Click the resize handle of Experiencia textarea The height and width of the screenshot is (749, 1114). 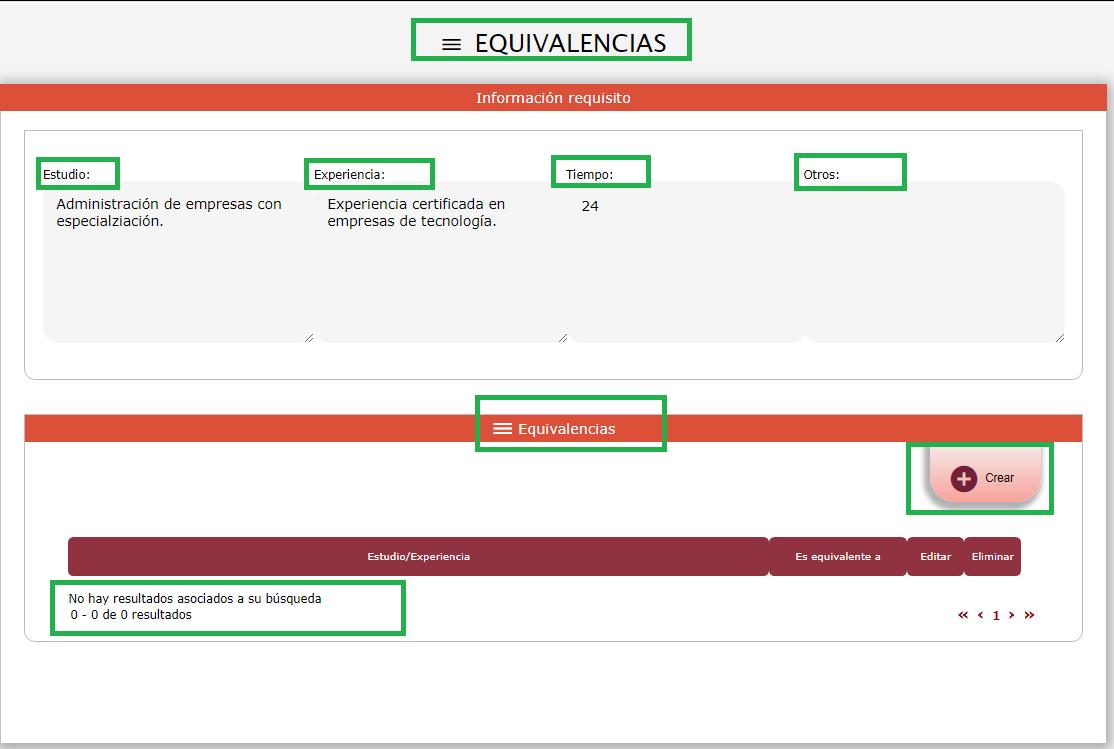point(563,338)
